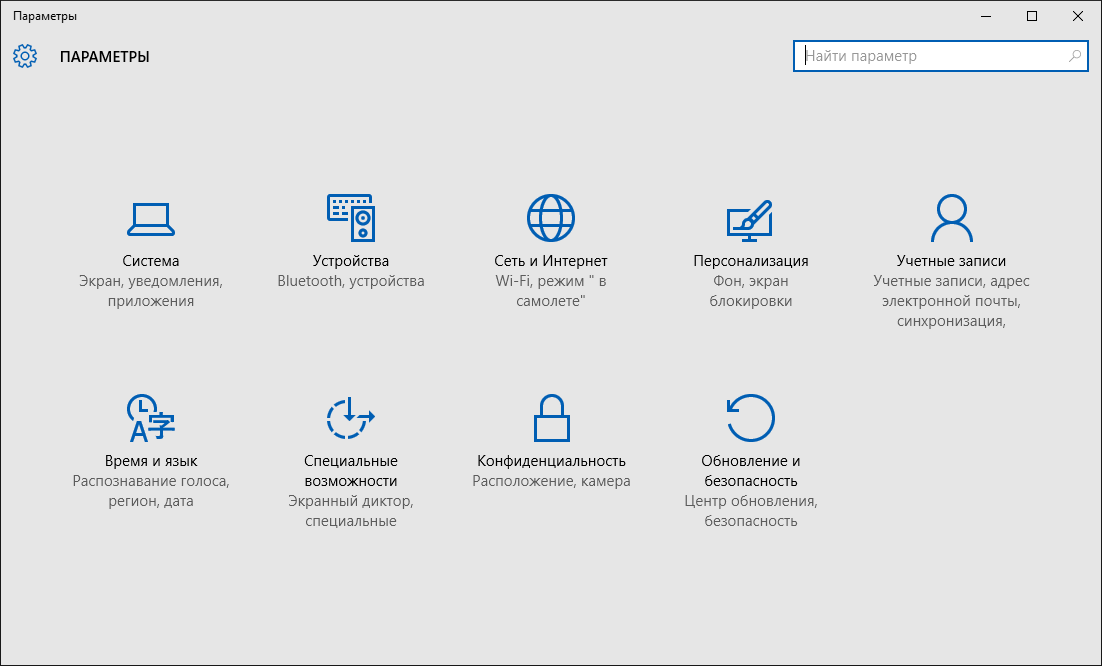
Task: Click the magnifier icon in the search box
Action: [x=1075, y=56]
